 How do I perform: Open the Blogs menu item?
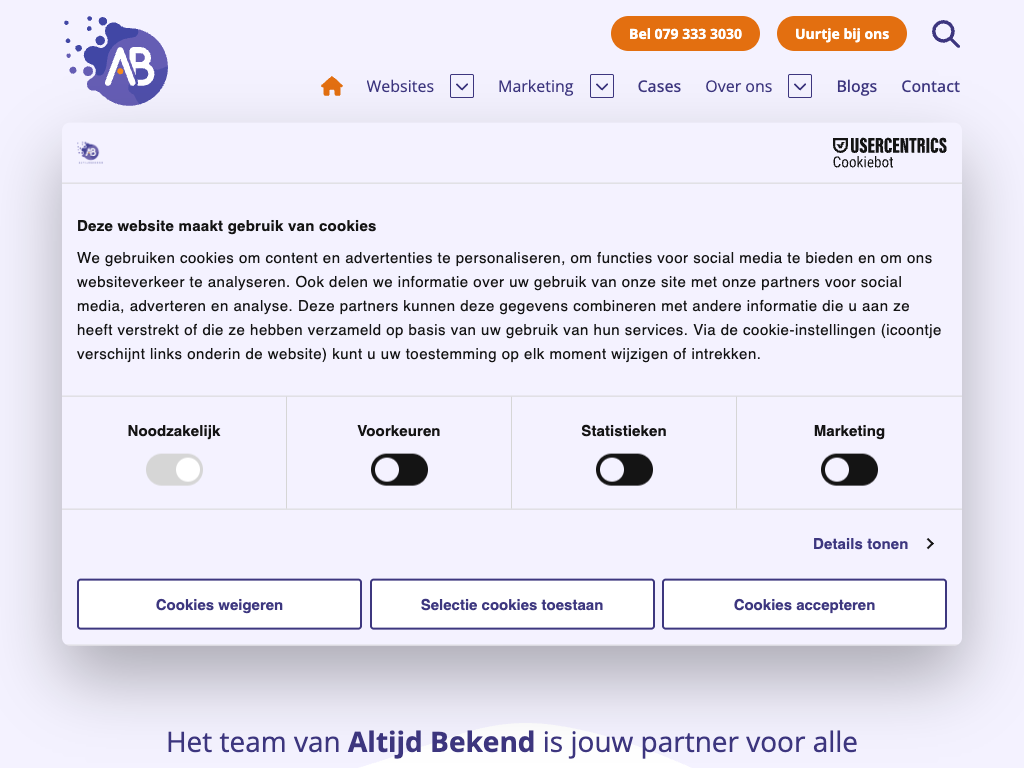click(856, 87)
